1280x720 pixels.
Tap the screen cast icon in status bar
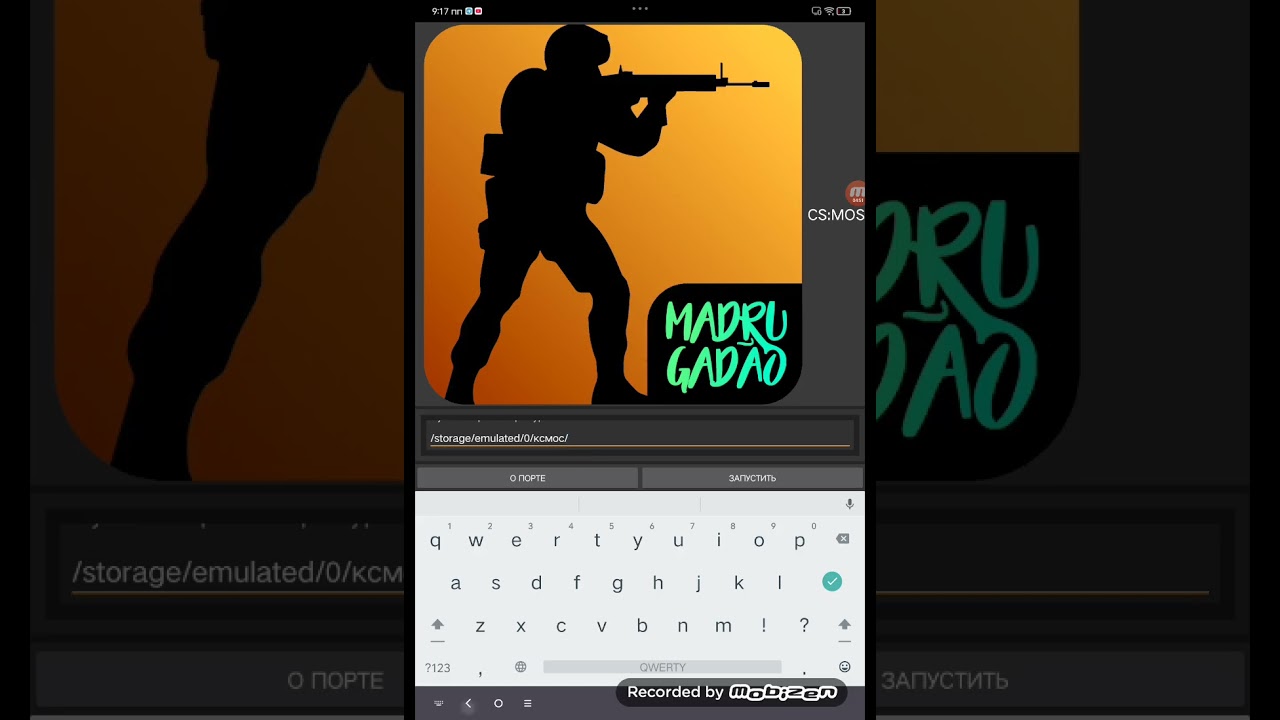point(816,11)
